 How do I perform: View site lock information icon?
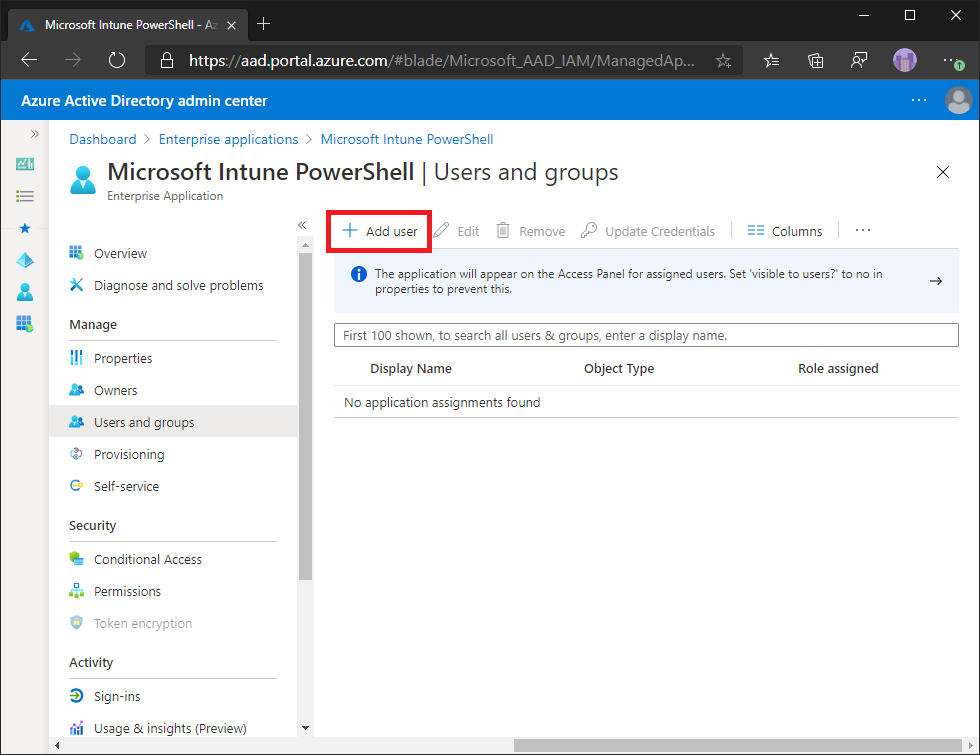coord(166,61)
